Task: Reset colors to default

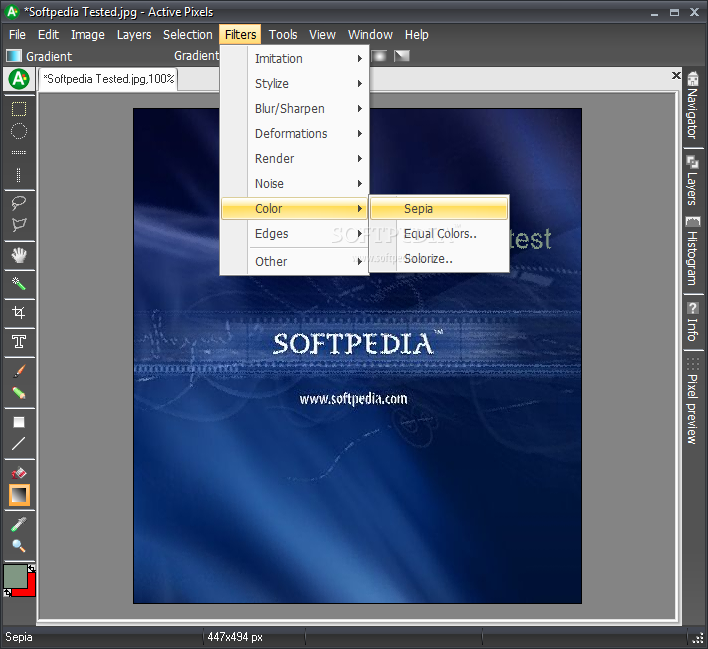Action: [7, 592]
